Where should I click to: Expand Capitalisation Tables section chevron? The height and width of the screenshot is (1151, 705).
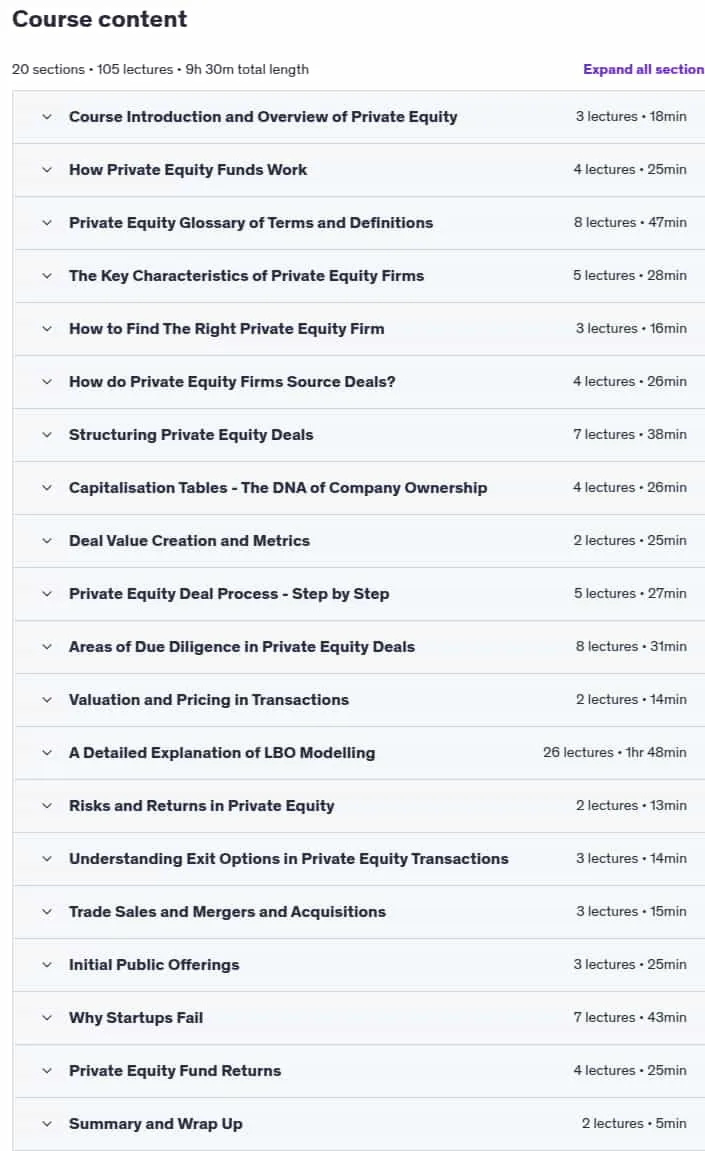(x=47, y=487)
